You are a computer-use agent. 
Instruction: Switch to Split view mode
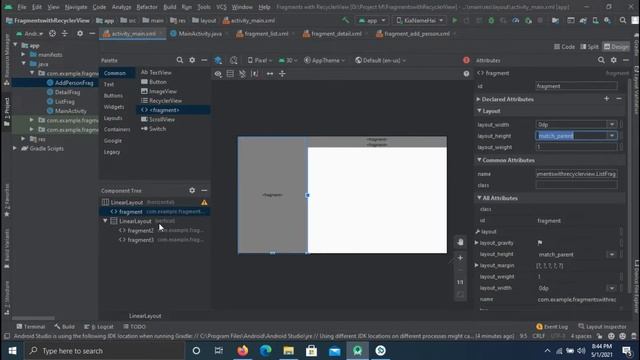click(x=589, y=47)
